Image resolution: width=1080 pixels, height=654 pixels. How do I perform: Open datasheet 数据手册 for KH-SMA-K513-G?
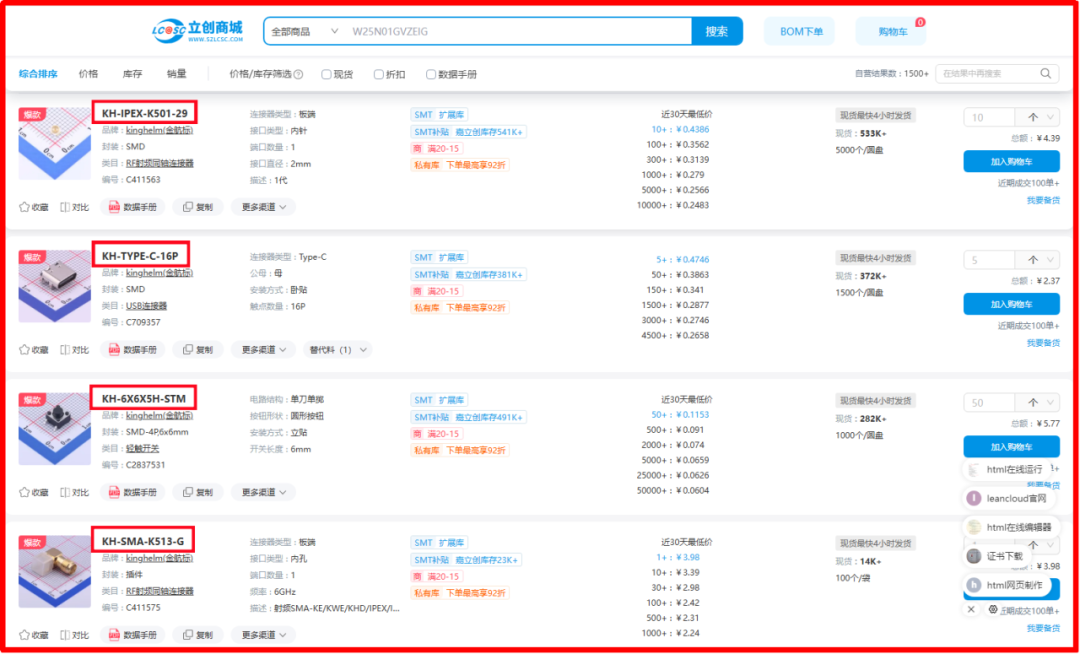point(132,635)
